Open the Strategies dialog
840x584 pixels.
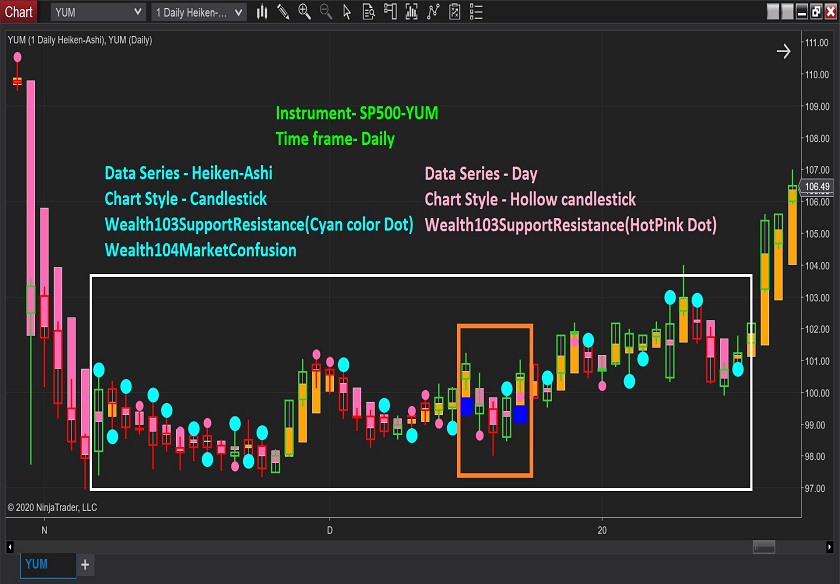tap(455, 12)
